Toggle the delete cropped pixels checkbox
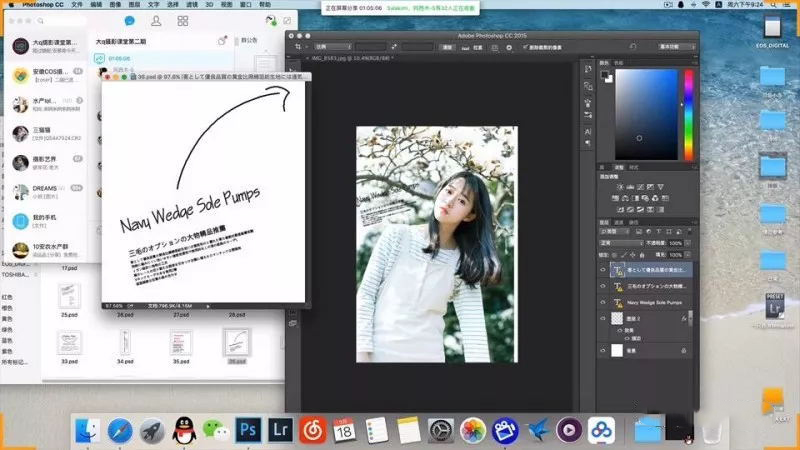The image size is (800, 450). click(x=525, y=47)
